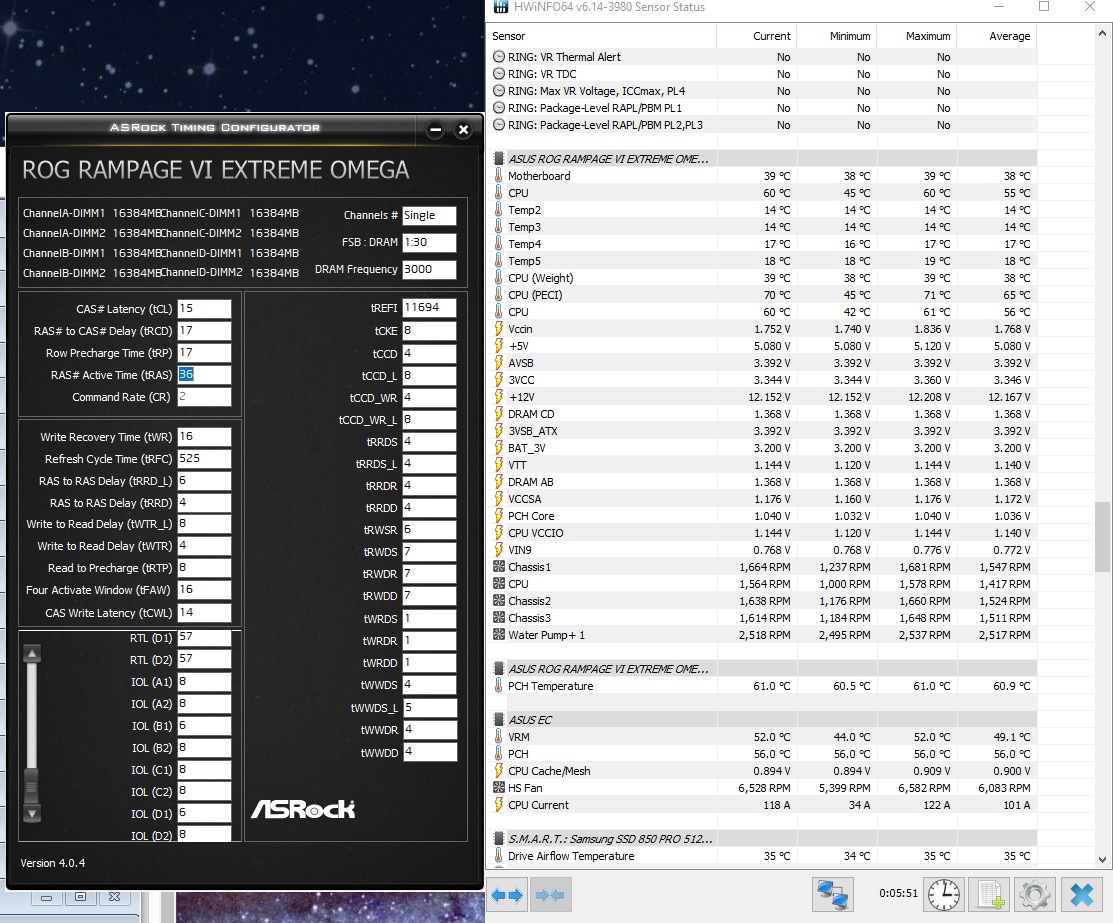
Task: Click the RAS# Active Time (tRAS) field
Action: point(204,374)
